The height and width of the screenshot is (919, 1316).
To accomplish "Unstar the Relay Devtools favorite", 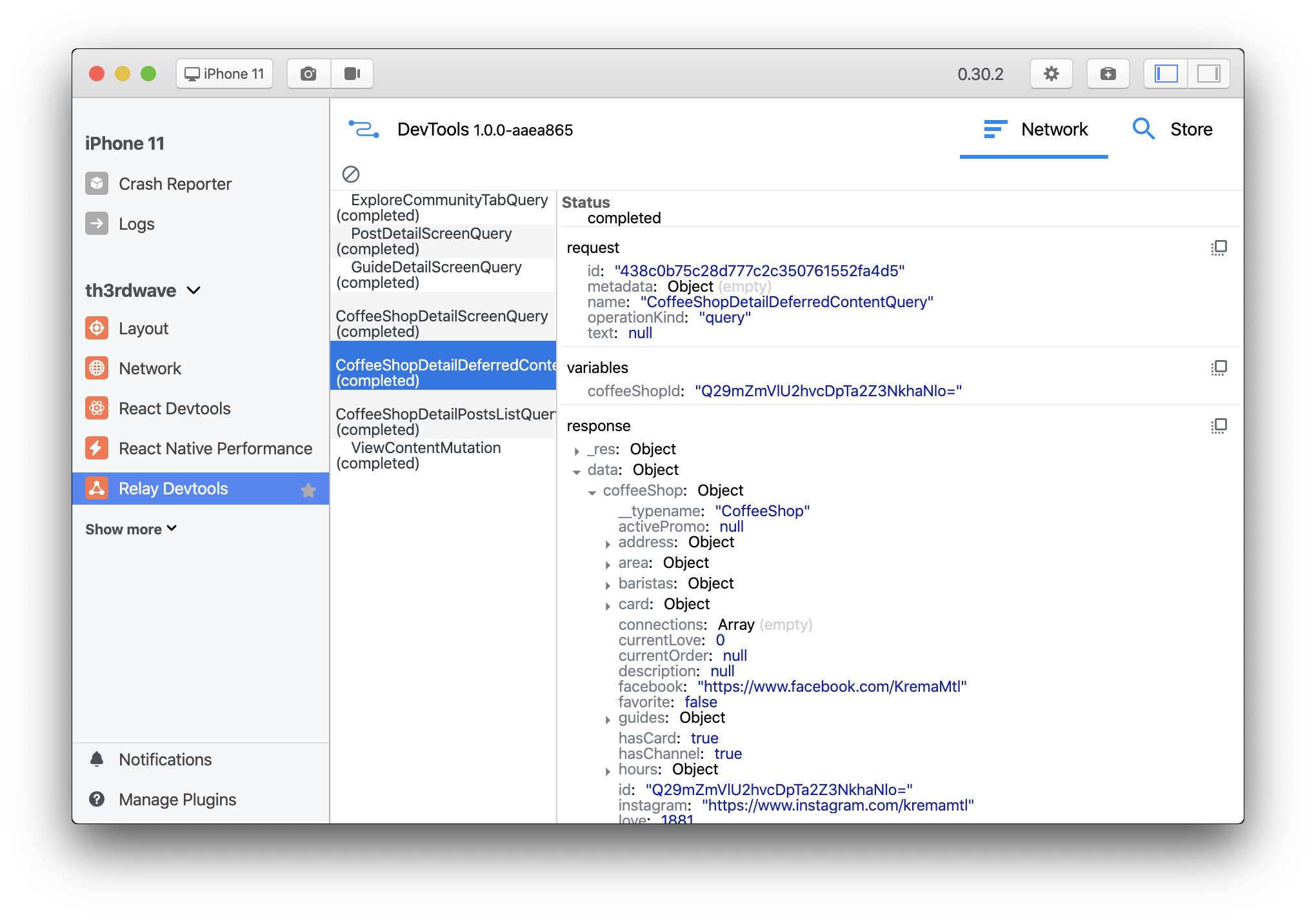I will (x=308, y=490).
